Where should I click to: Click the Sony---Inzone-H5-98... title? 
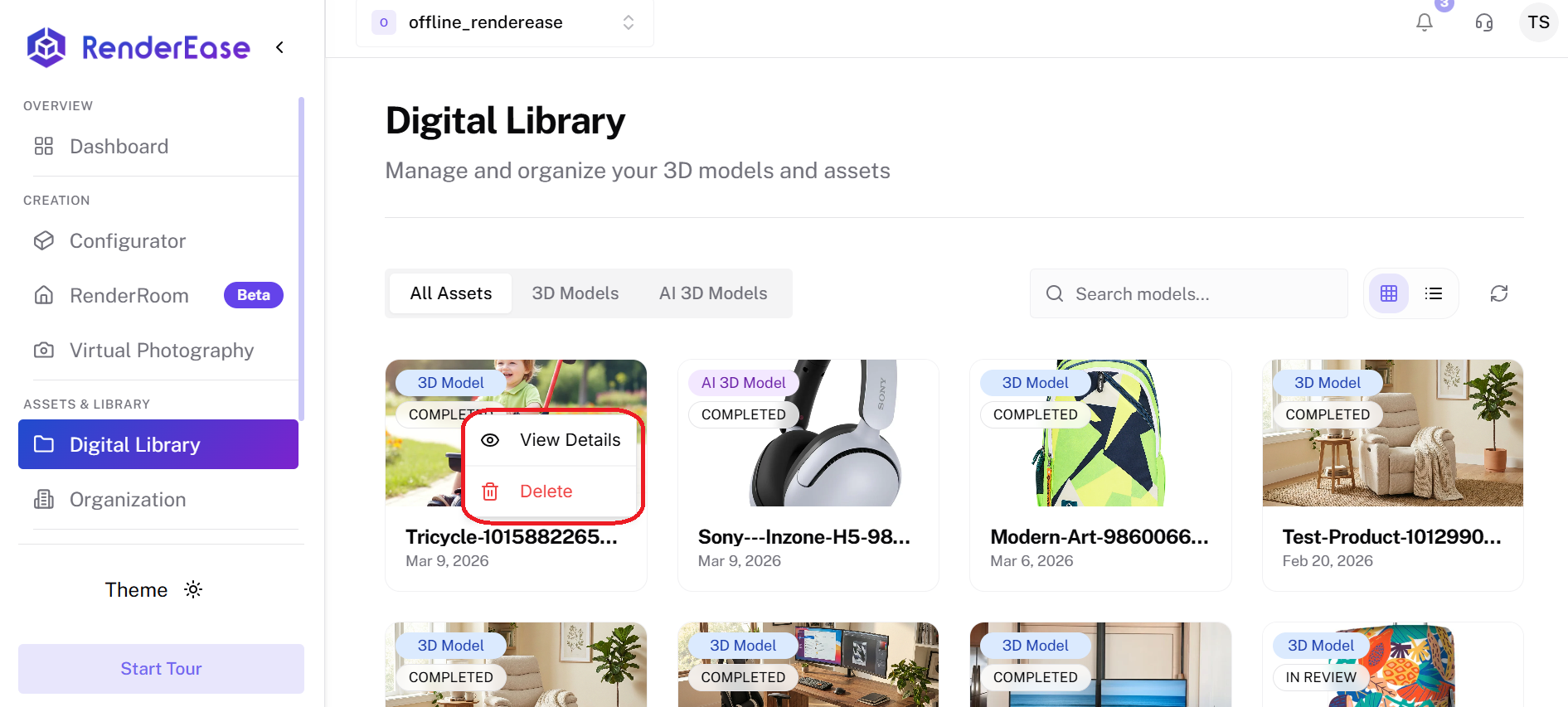click(x=804, y=537)
